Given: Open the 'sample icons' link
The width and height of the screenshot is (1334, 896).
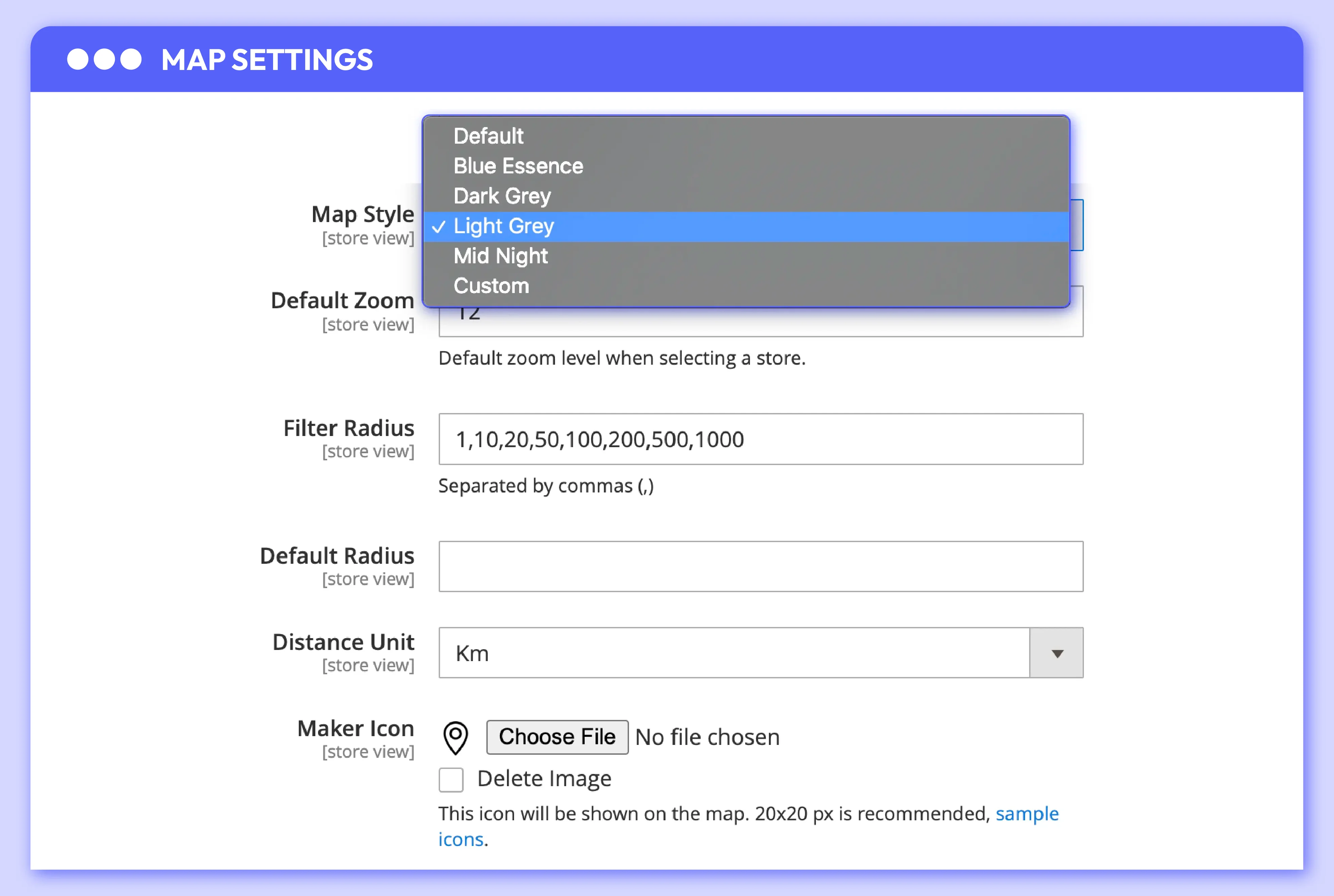Looking at the screenshot, I should (x=1027, y=814).
